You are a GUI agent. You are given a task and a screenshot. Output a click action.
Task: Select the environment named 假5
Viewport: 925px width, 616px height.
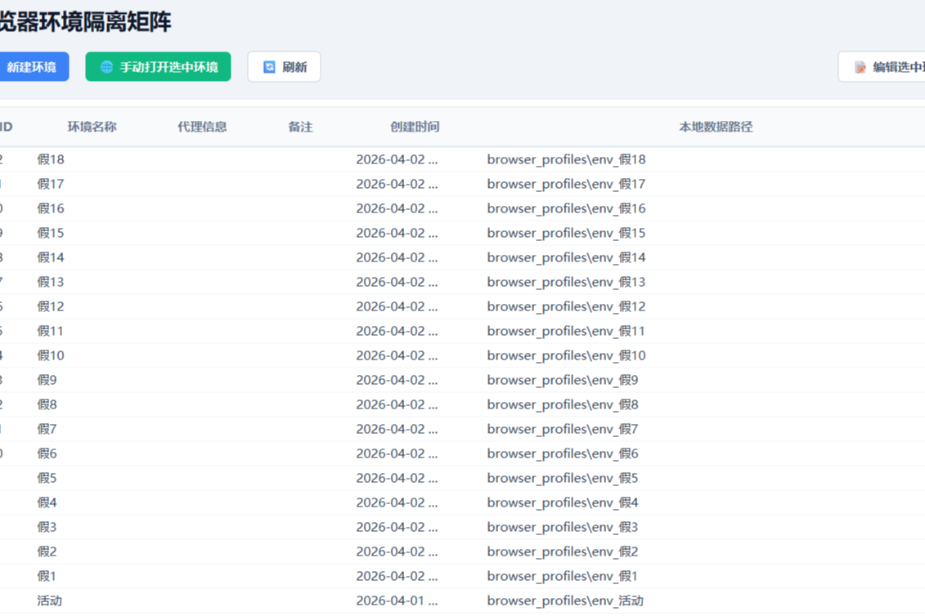47,478
